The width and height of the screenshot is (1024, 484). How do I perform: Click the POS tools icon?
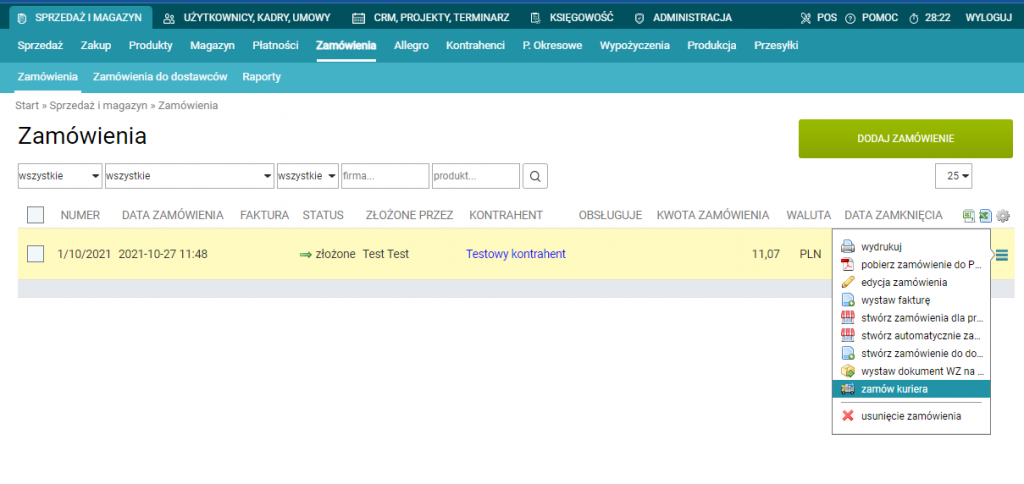(808, 18)
